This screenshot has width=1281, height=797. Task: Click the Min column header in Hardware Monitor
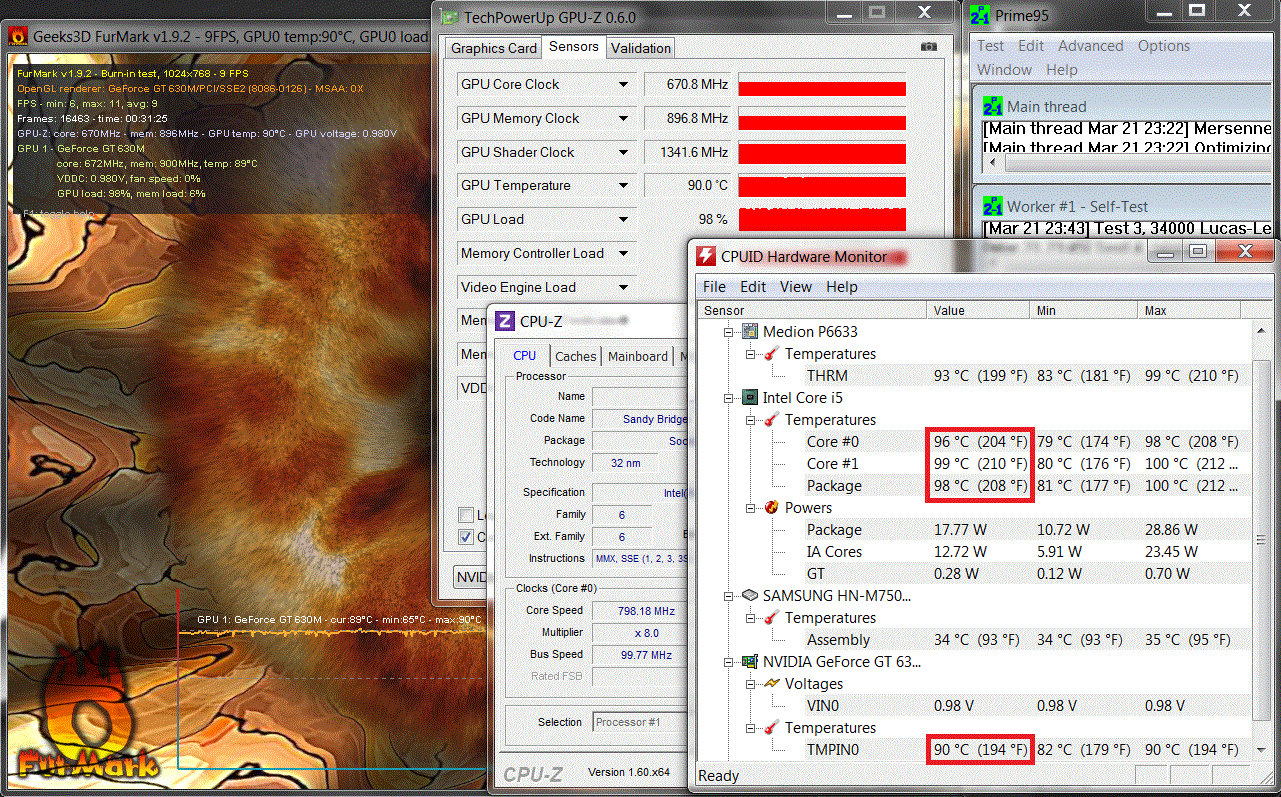(1085, 311)
